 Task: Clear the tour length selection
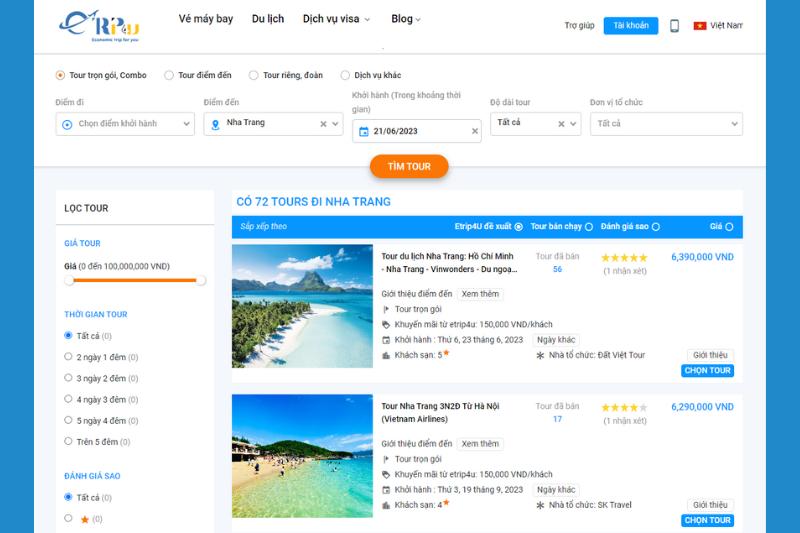(561, 124)
